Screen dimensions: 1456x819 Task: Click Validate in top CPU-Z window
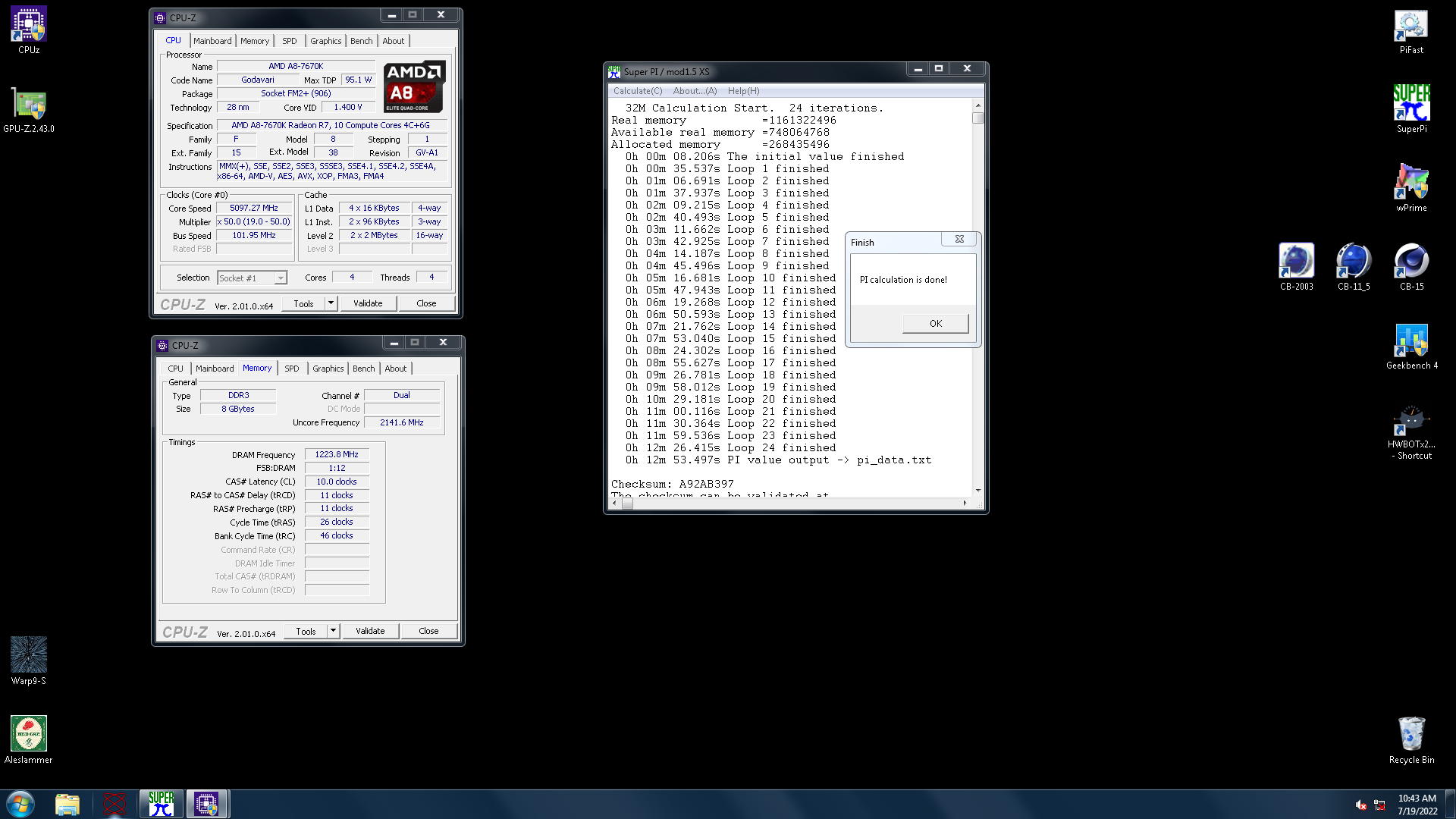(368, 303)
